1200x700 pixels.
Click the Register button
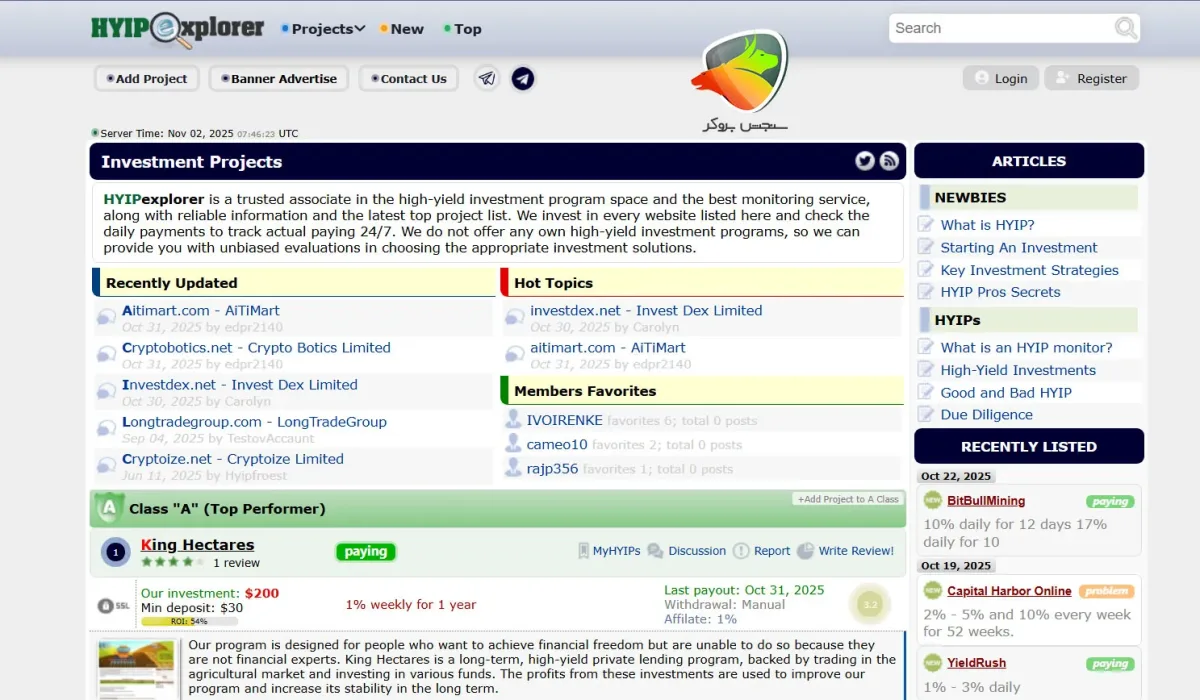pyautogui.click(x=1091, y=78)
